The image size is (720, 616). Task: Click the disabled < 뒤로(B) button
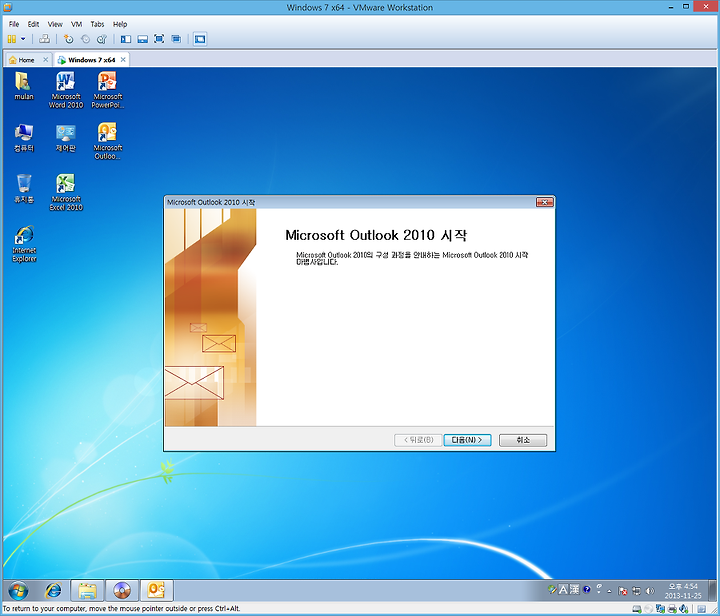point(418,440)
